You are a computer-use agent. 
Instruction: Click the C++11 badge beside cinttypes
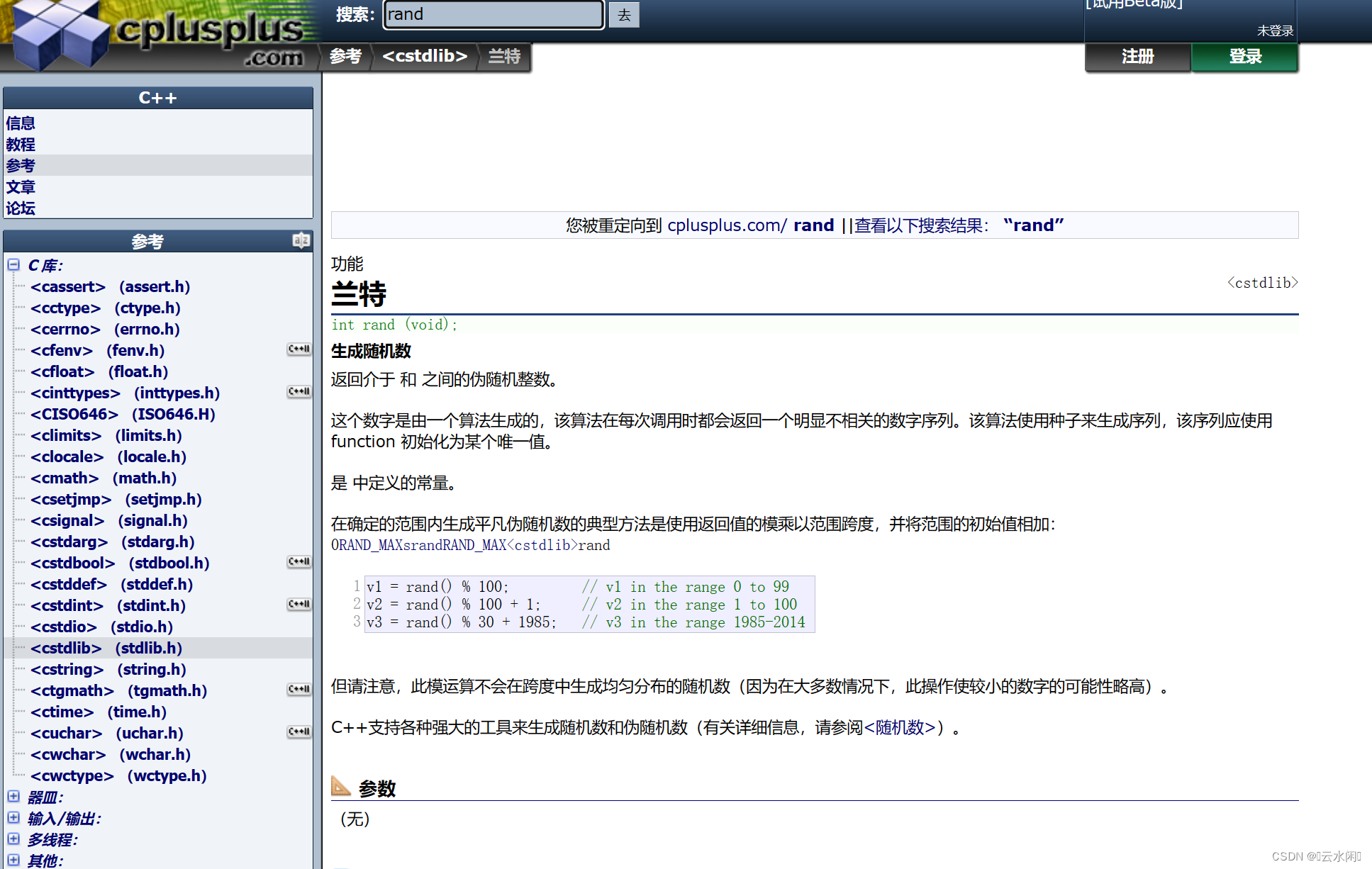[299, 392]
